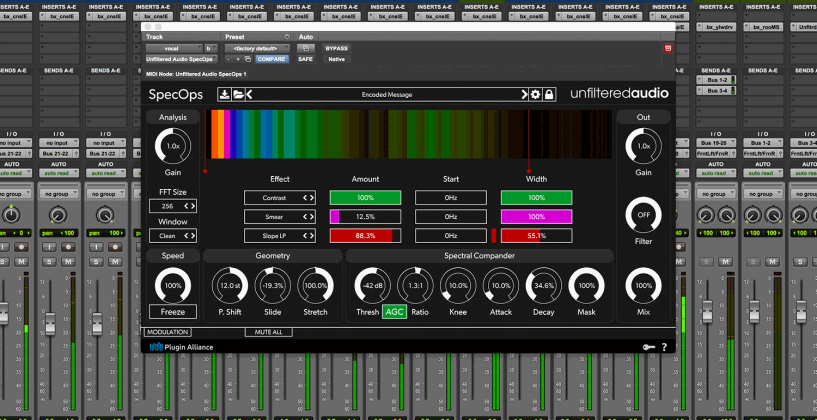Open the Smear effect selector
Viewport: 817px width, 420px height.
(280, 217)
